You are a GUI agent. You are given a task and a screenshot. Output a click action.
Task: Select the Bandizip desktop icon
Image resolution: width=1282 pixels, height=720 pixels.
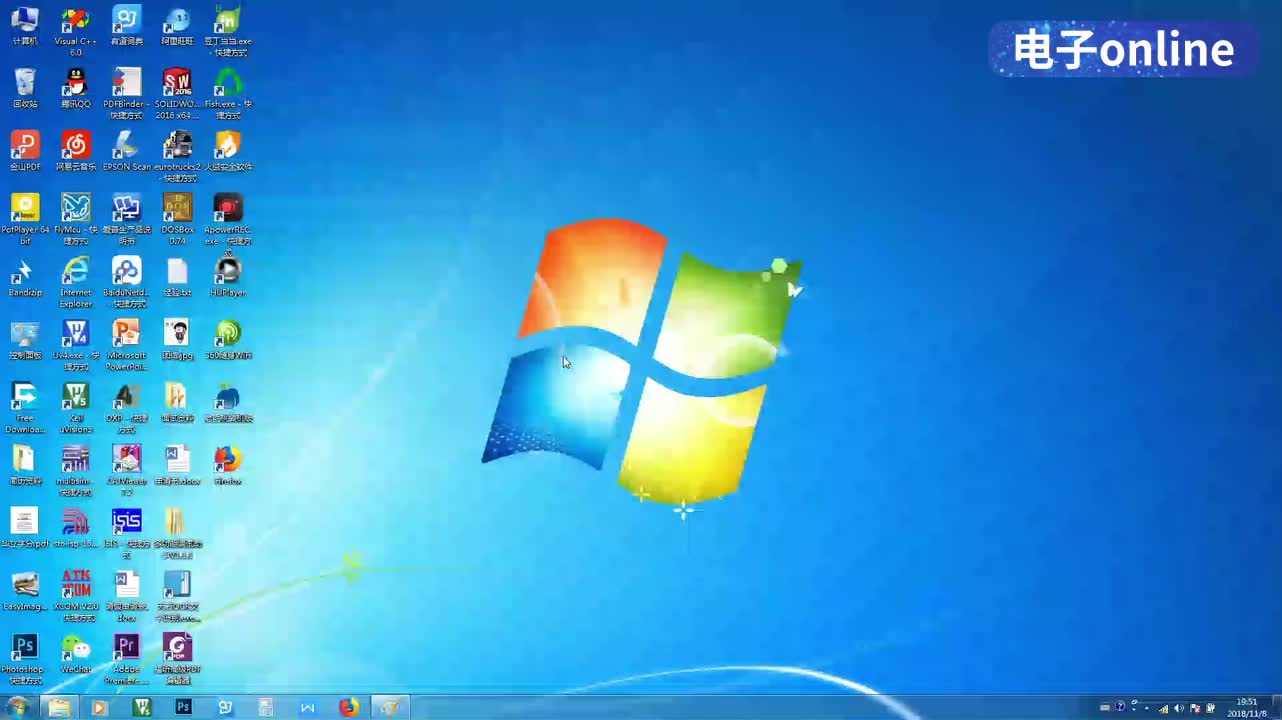pyautogui.click(x=25, y=278)
